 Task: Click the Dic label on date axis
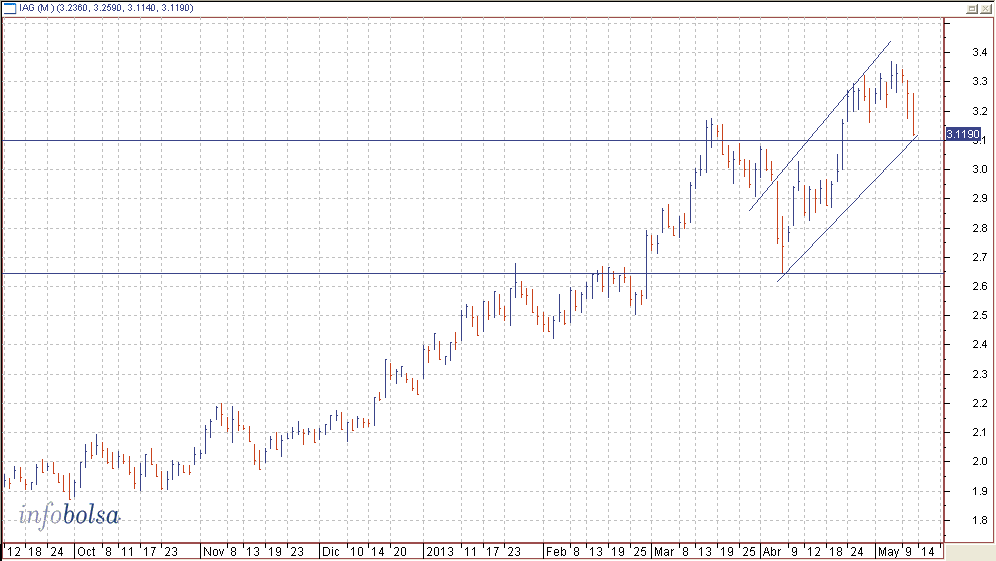[330, 551]
